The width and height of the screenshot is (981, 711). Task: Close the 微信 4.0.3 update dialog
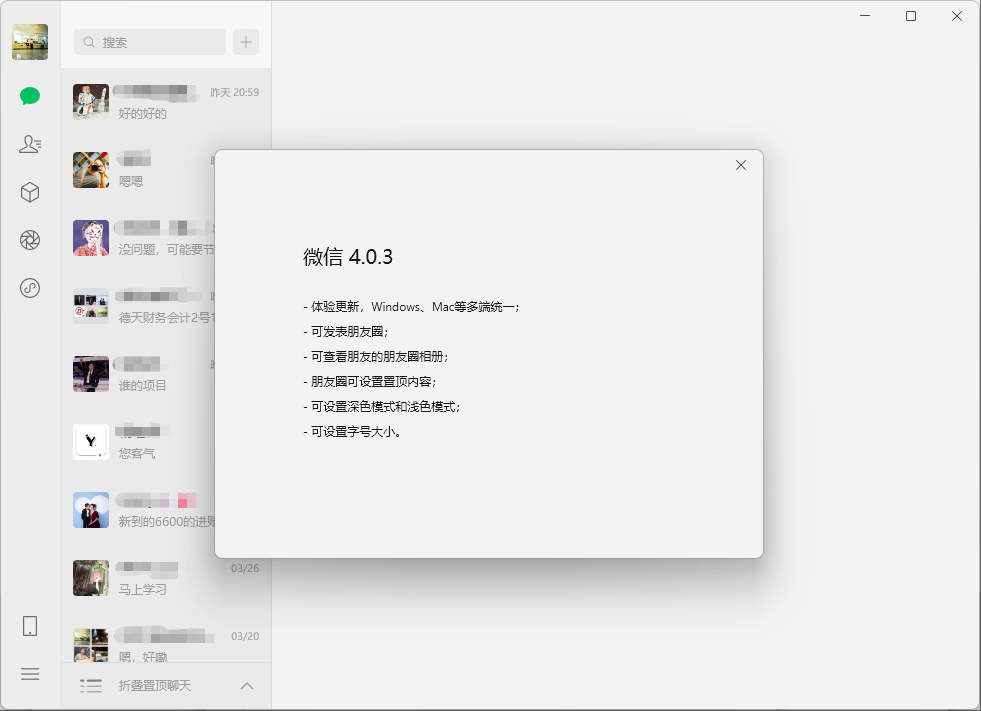[741, 165]
